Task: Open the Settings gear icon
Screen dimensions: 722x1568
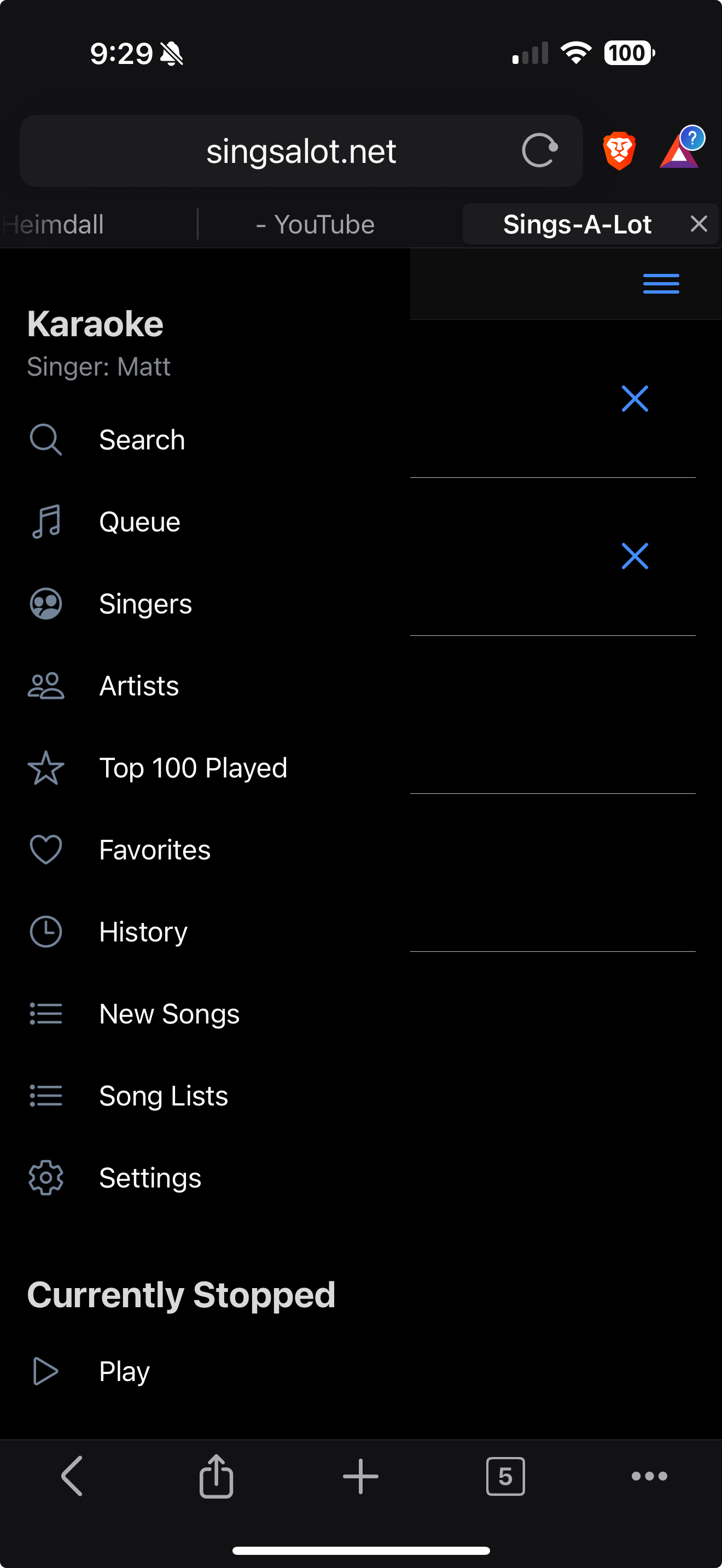Action: pos(45,1178)
